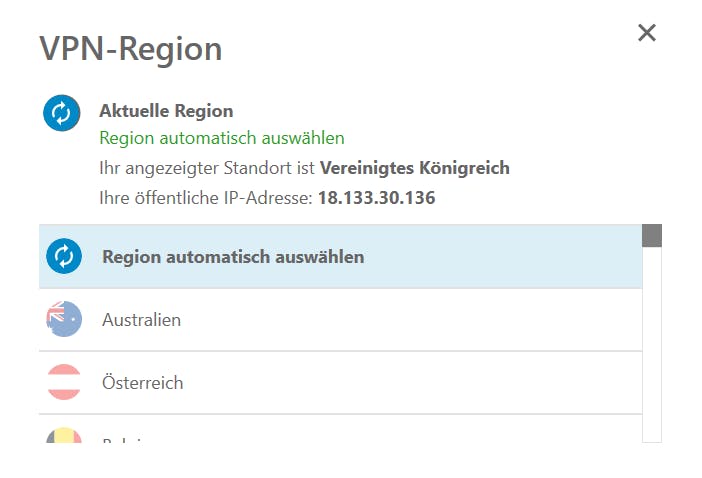Select the Australien region label
The image size is (702, 478).
141,320
